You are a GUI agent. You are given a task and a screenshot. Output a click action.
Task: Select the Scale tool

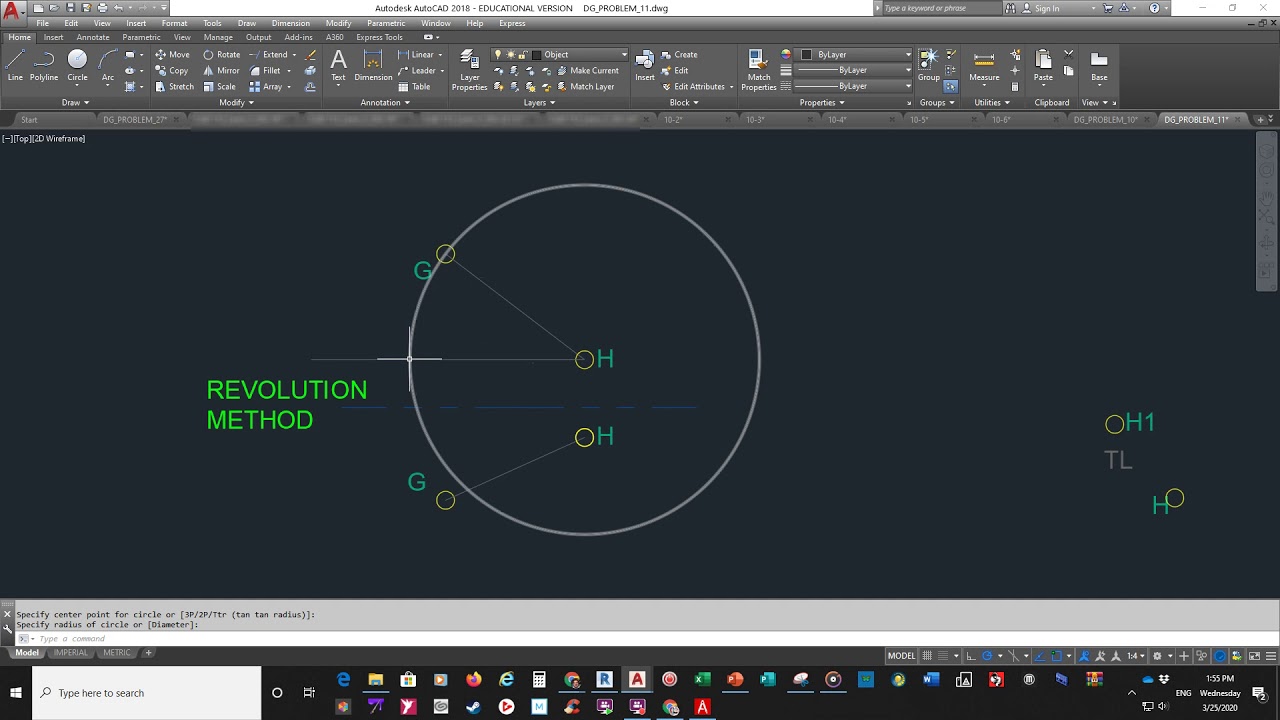[219, 87]
